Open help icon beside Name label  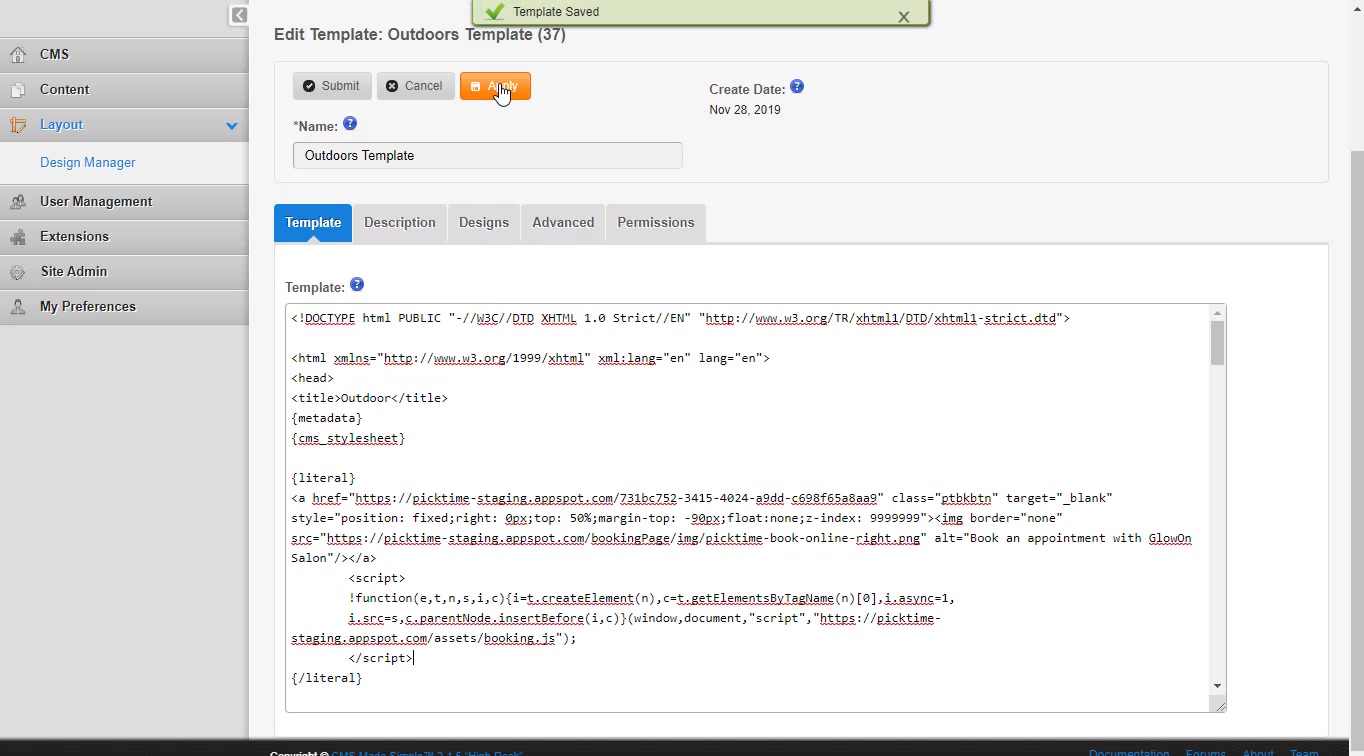(350, 124)
